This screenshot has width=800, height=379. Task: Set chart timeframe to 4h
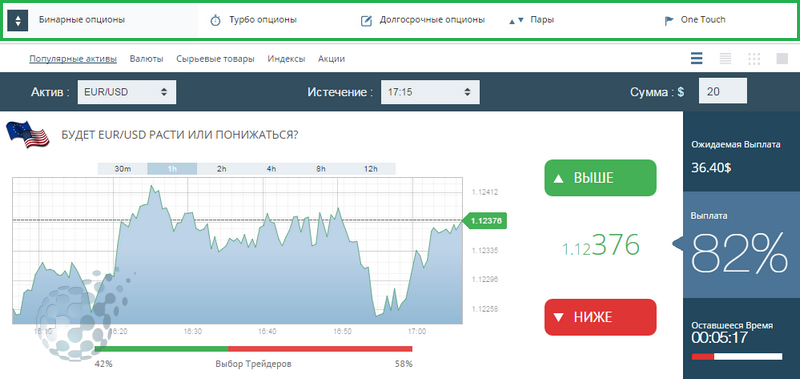click(271, 169)
